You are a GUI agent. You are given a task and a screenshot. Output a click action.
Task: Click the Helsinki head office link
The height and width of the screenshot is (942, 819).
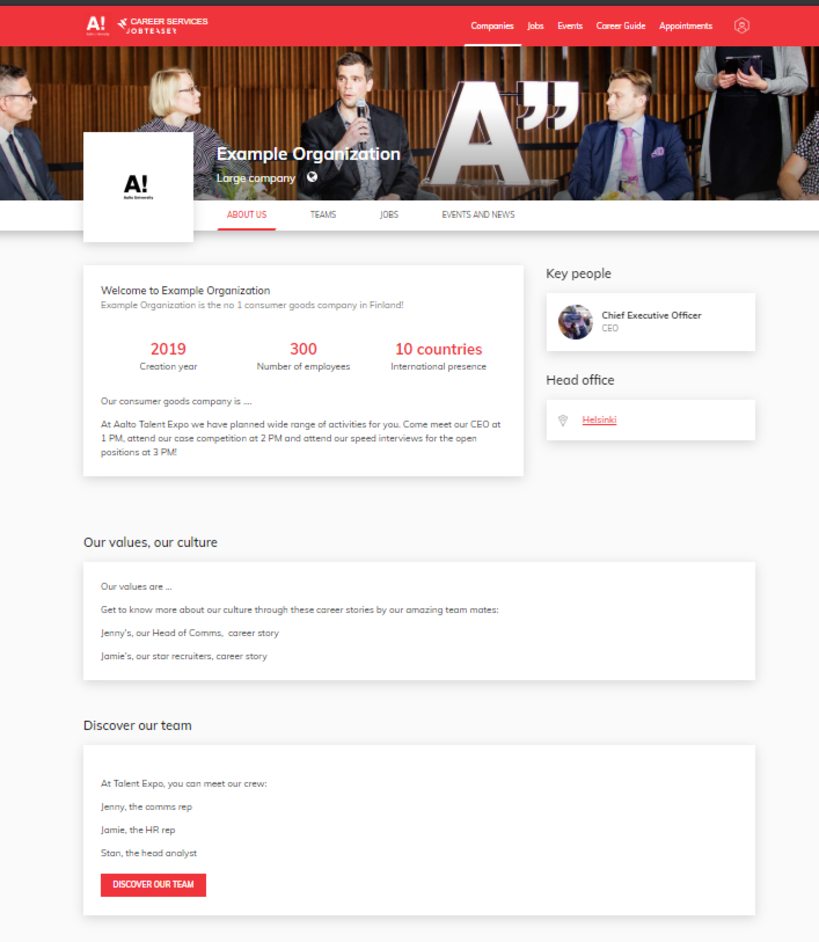click(x=599, y=420)
